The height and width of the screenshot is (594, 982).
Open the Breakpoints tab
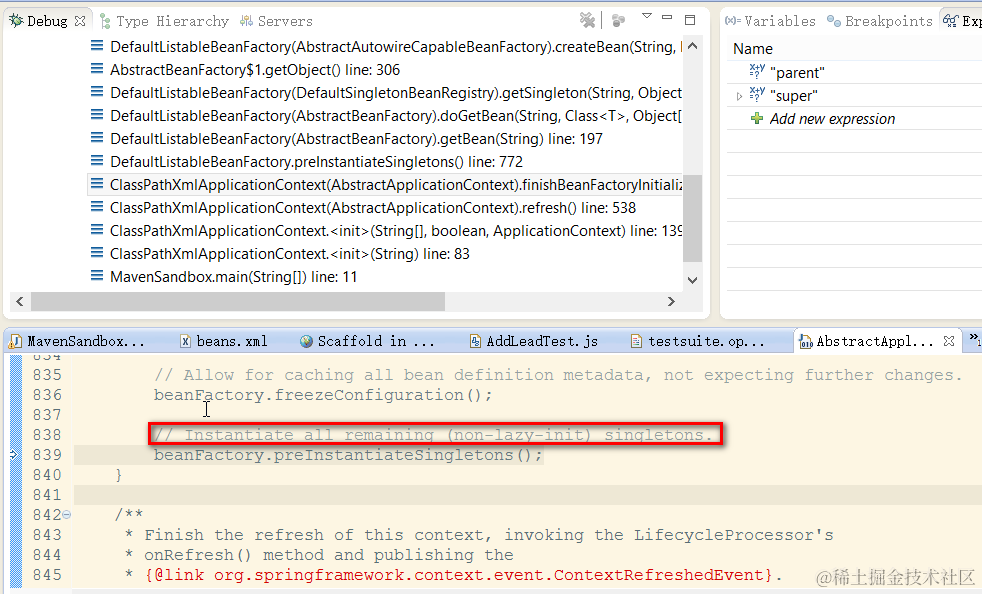(x=880, y=21)
